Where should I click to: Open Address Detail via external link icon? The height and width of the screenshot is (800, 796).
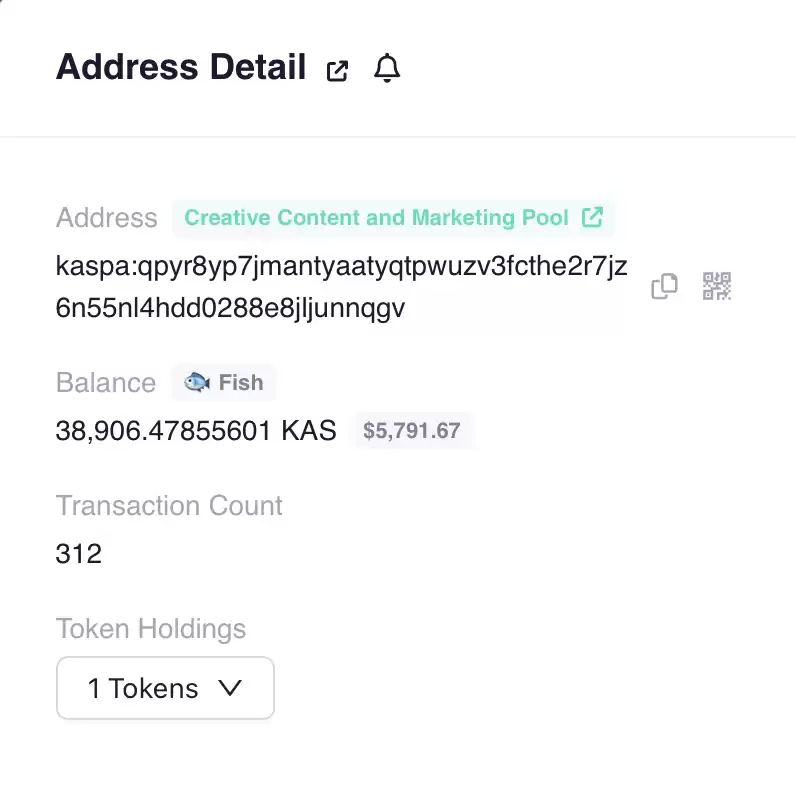coord(337,70)
